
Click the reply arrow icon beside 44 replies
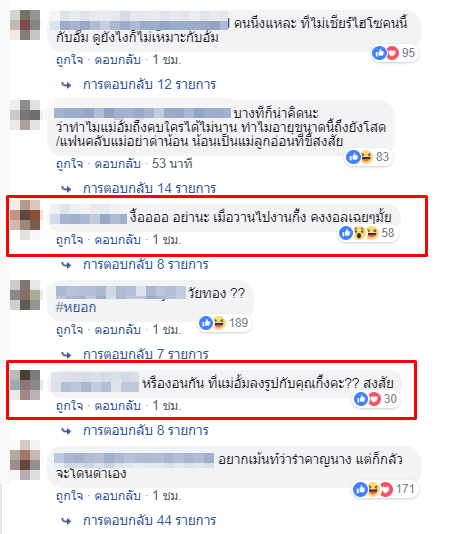click(66, 520)
